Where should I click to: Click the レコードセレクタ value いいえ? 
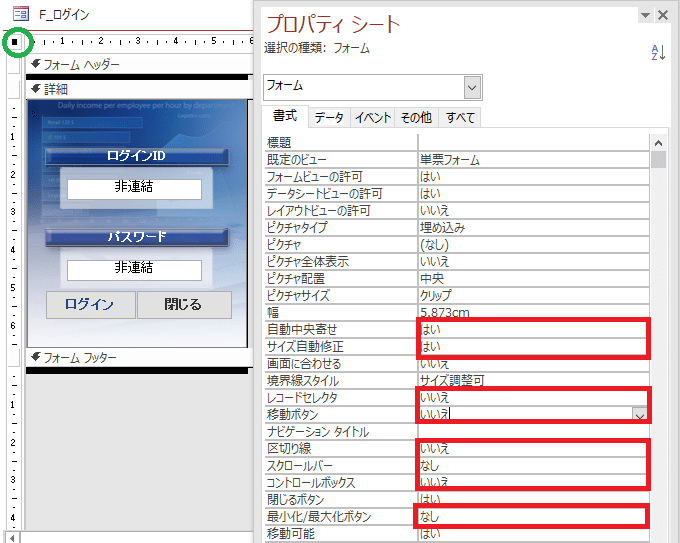point(533,397)
